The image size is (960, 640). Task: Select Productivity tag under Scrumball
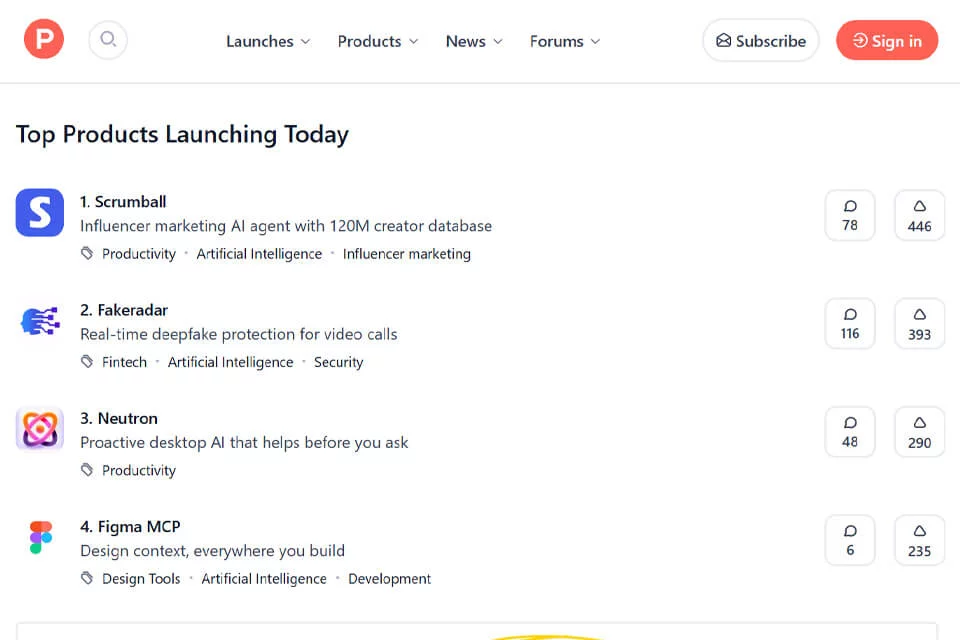click(x=139, y=254)
